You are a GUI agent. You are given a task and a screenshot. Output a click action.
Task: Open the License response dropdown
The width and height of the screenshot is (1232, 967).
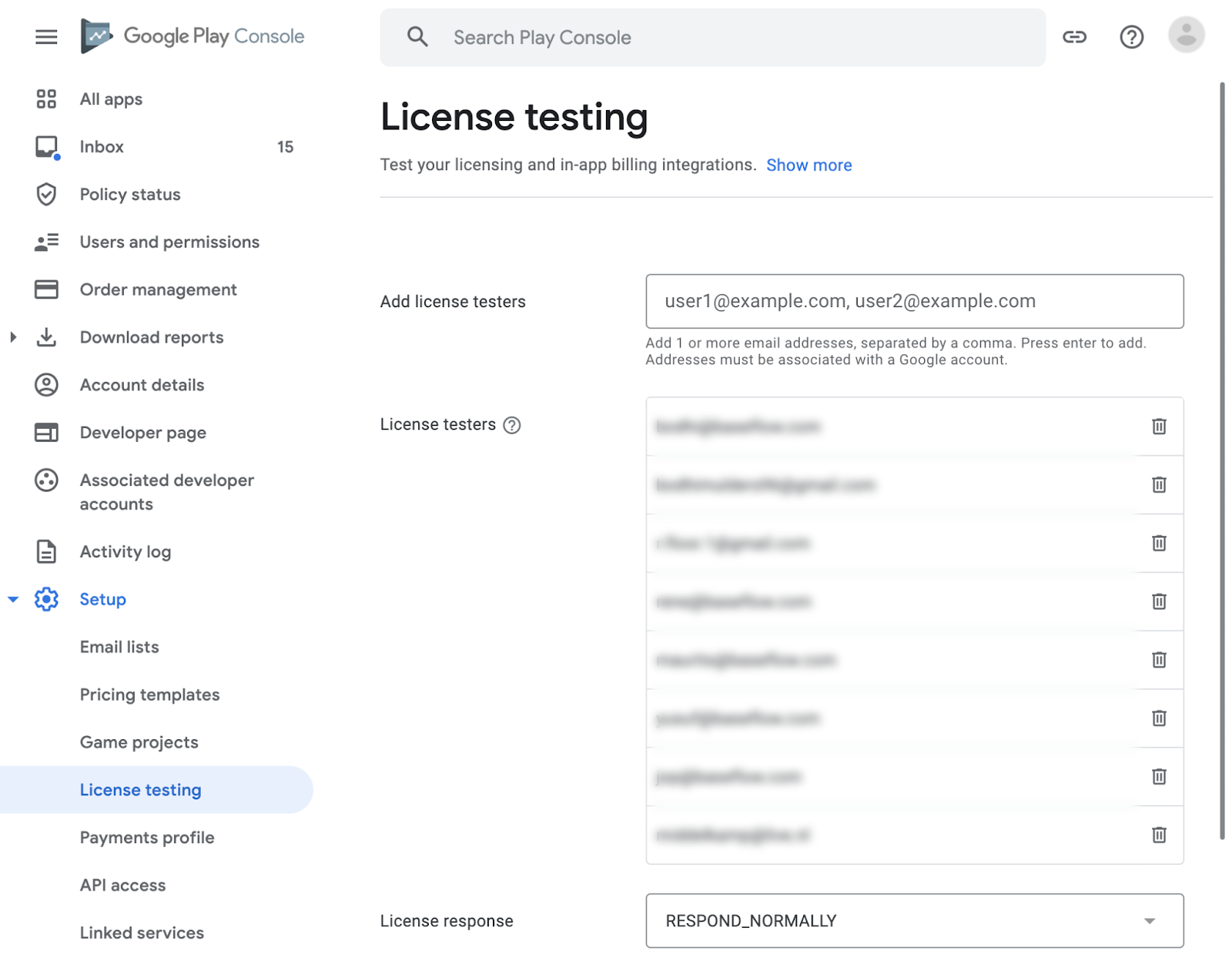pos(914,921)
